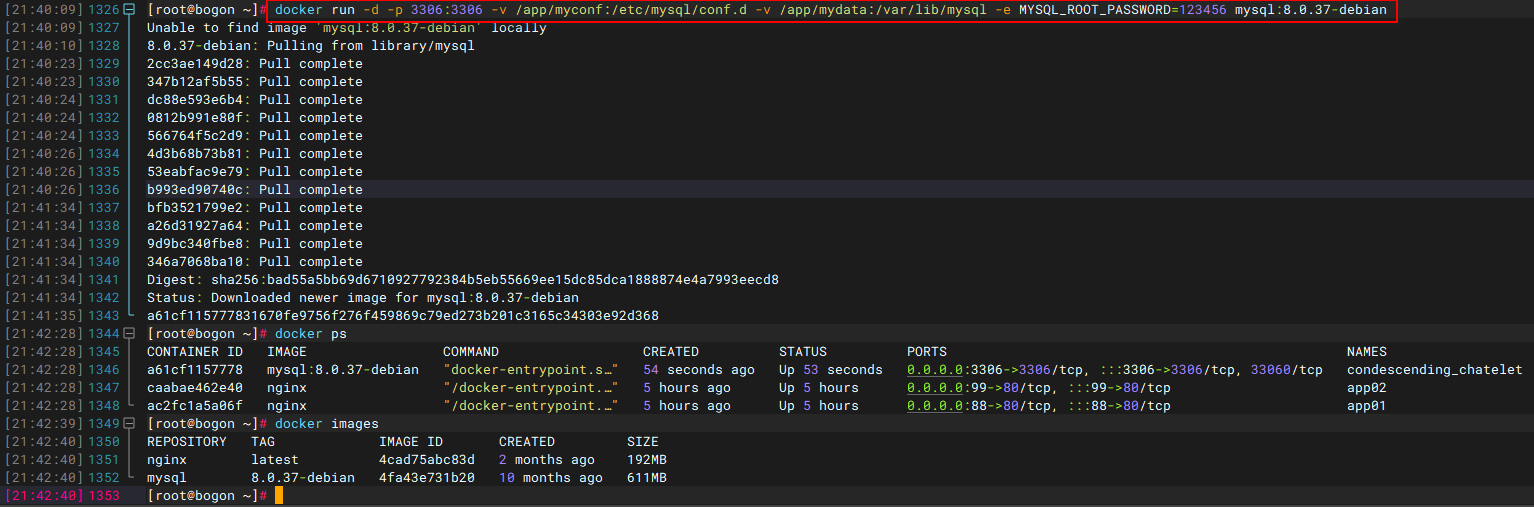Click the 611MB size value
This screenshot has width=1534, height=507.
(x=647, y=478)
